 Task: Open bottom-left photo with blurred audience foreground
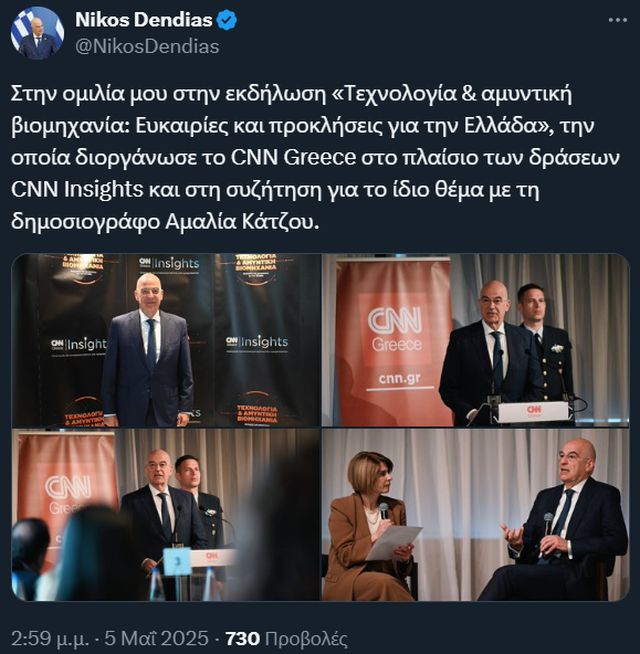[166, 515]
